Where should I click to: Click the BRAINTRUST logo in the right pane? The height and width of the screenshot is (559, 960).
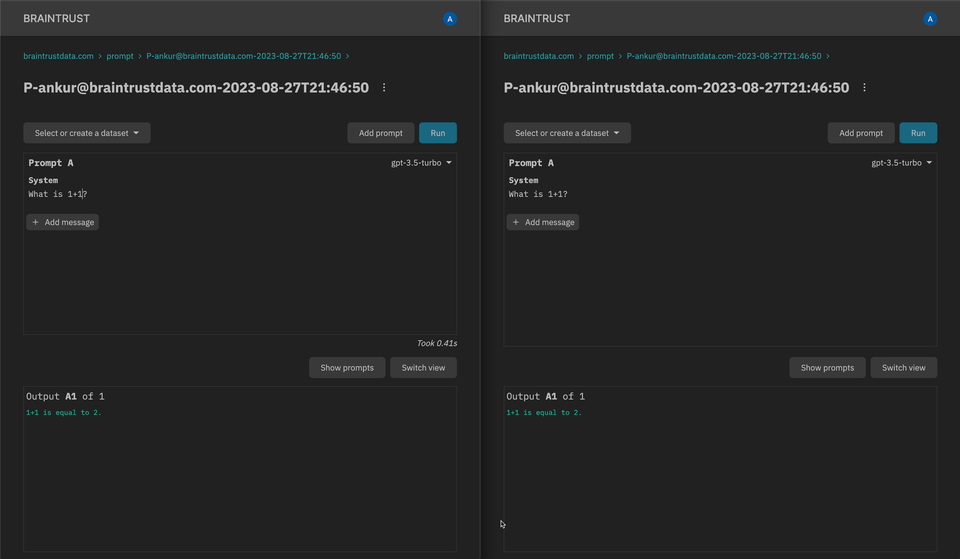(537, 19)
